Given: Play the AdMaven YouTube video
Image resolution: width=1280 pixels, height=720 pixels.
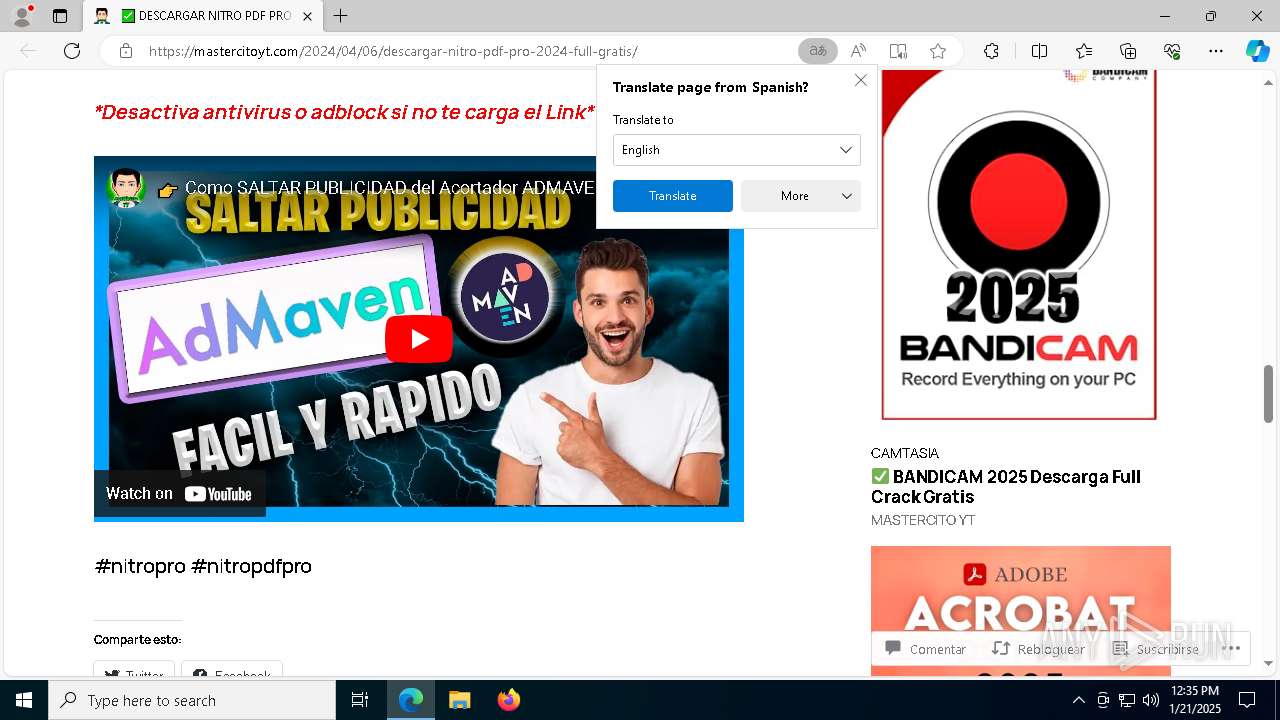Looking at the screenshot, I should [419, 339].
